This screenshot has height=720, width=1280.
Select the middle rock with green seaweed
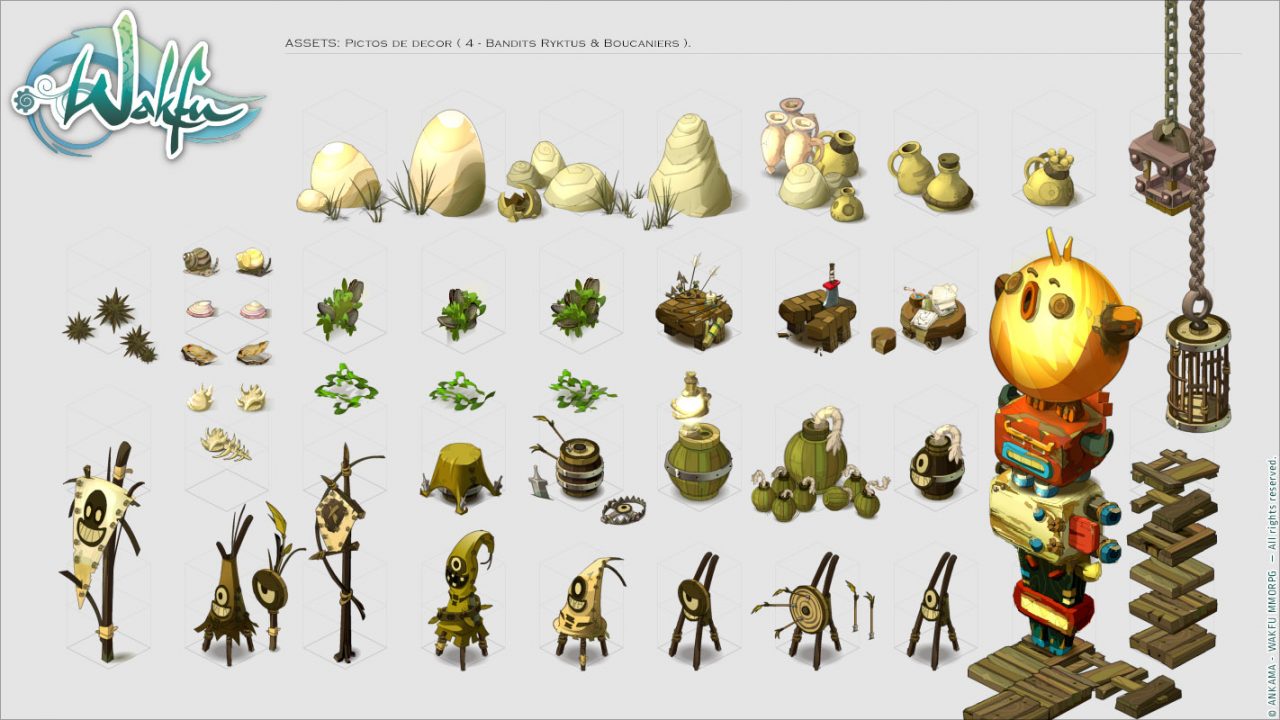coord(461,313)
